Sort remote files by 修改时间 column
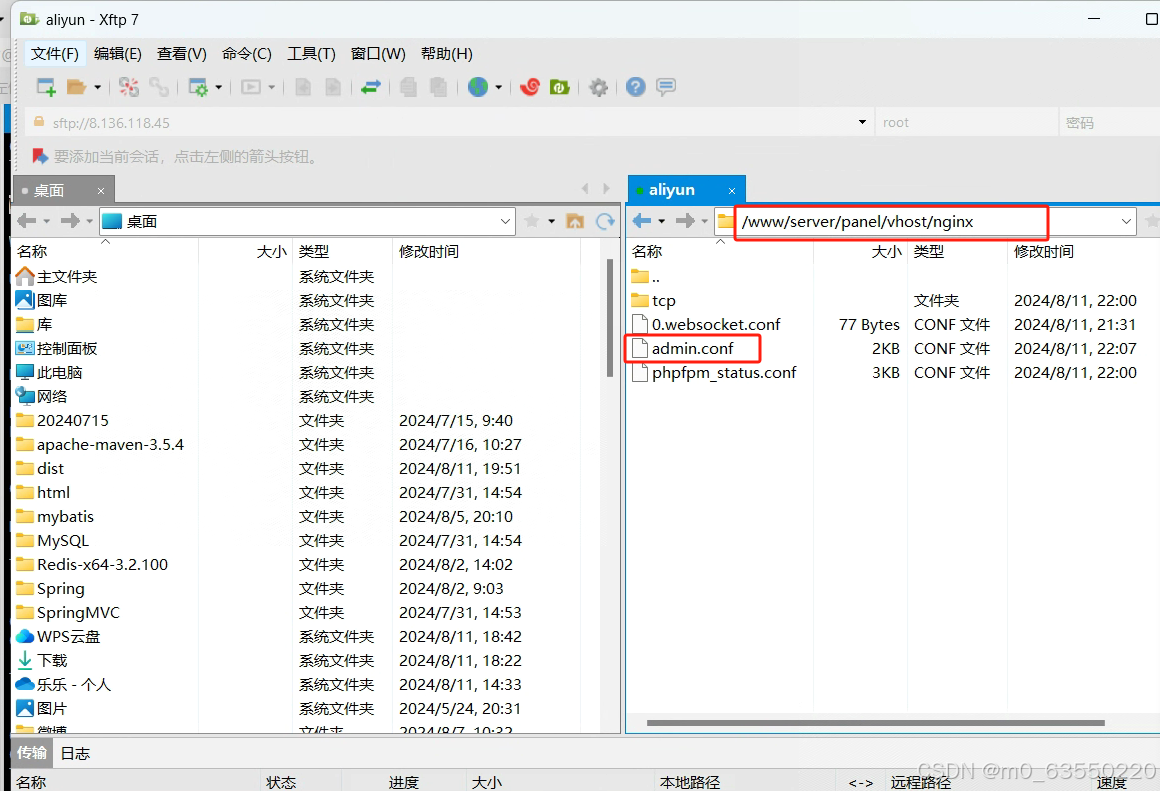Screen dimensions: 1160x791 click(x=1043, y=251)
